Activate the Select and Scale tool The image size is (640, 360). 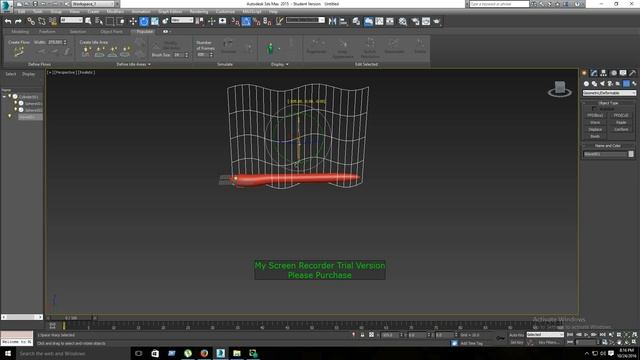[155, 21]
